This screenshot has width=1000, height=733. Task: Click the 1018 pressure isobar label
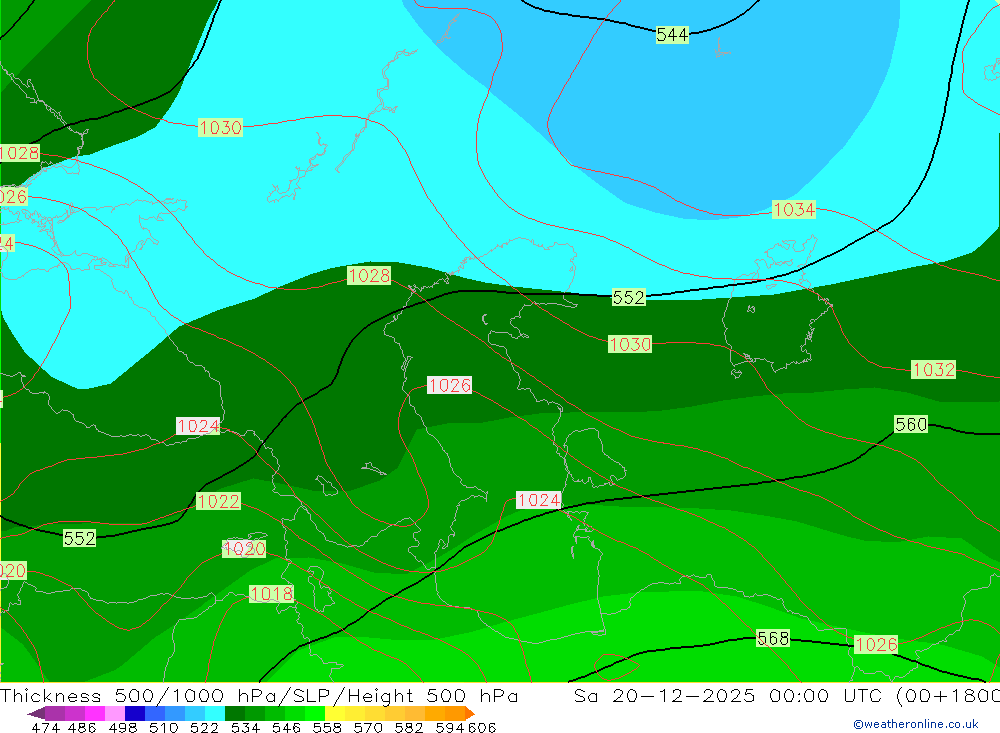click(271, 594)
